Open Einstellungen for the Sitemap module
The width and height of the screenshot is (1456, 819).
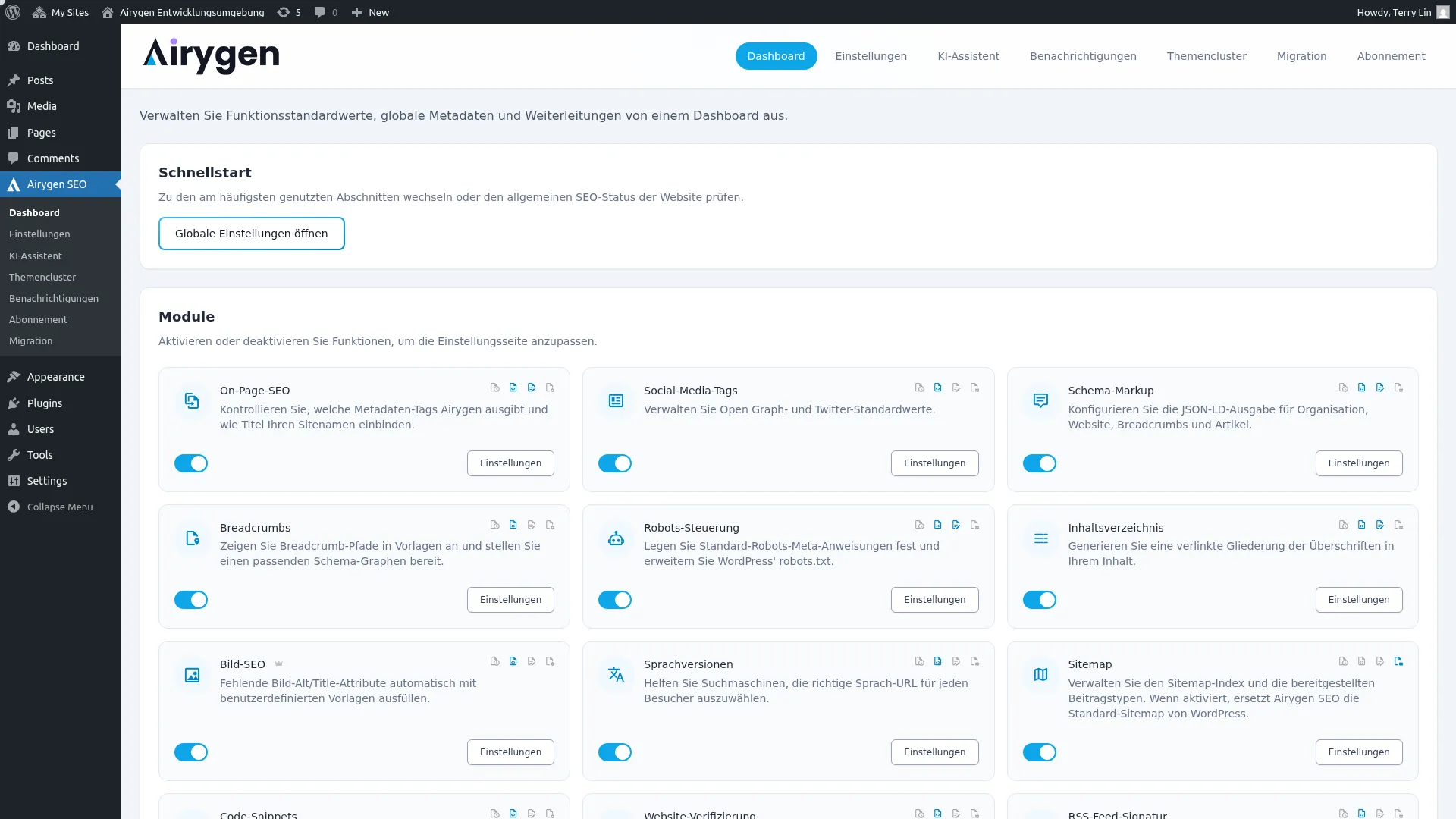(1358, 752)
